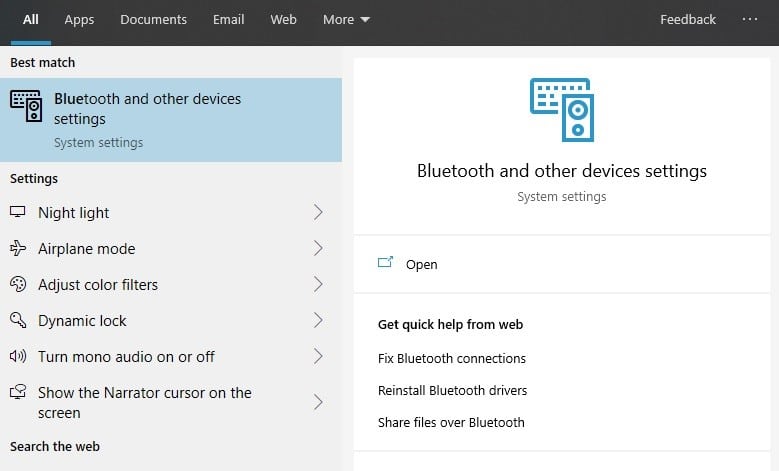Click the Narrator cursor monitor icon
Screen dimensions: 779x471
18,393
